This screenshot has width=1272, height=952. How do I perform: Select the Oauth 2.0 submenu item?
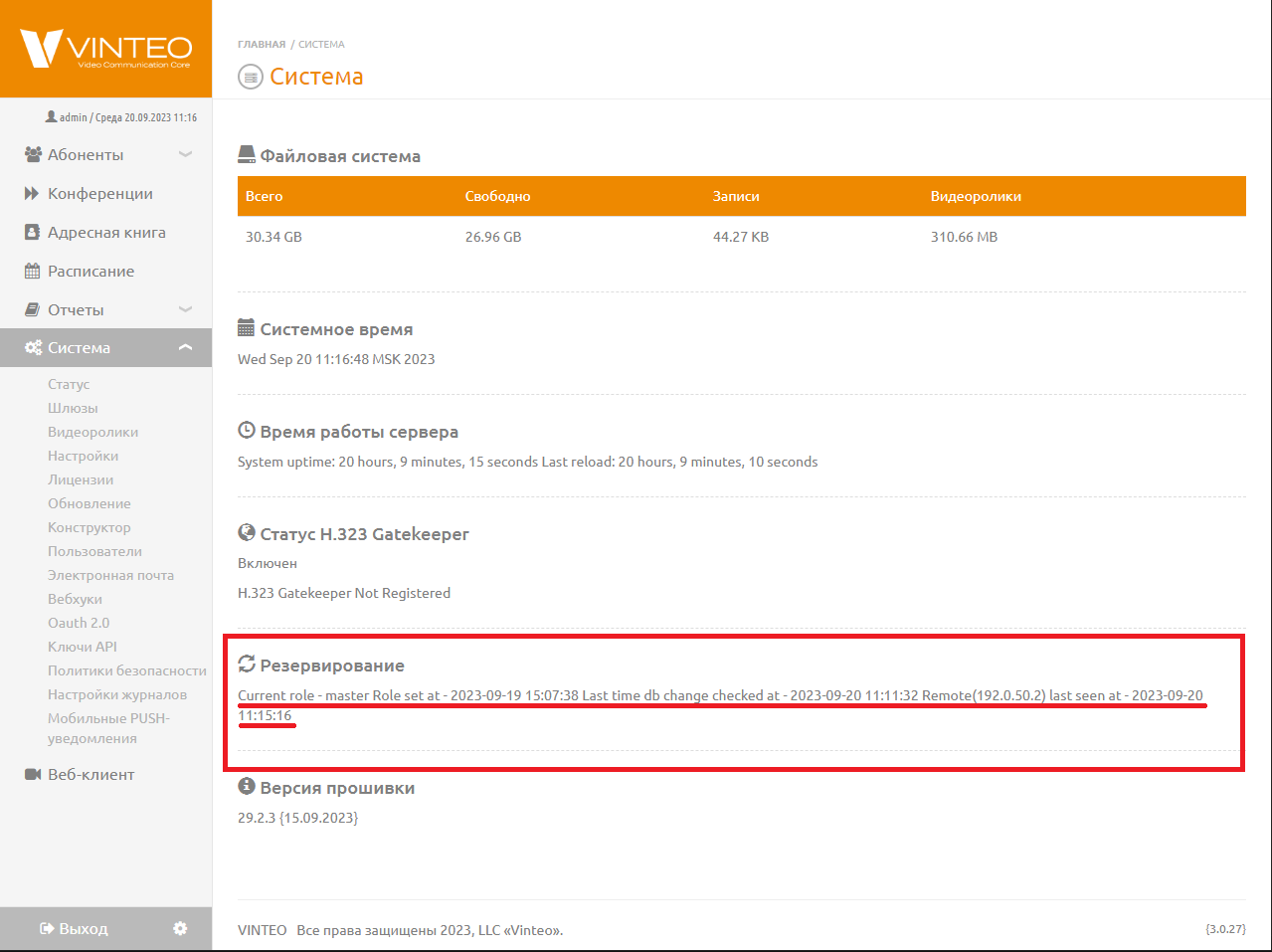[79, 623]
